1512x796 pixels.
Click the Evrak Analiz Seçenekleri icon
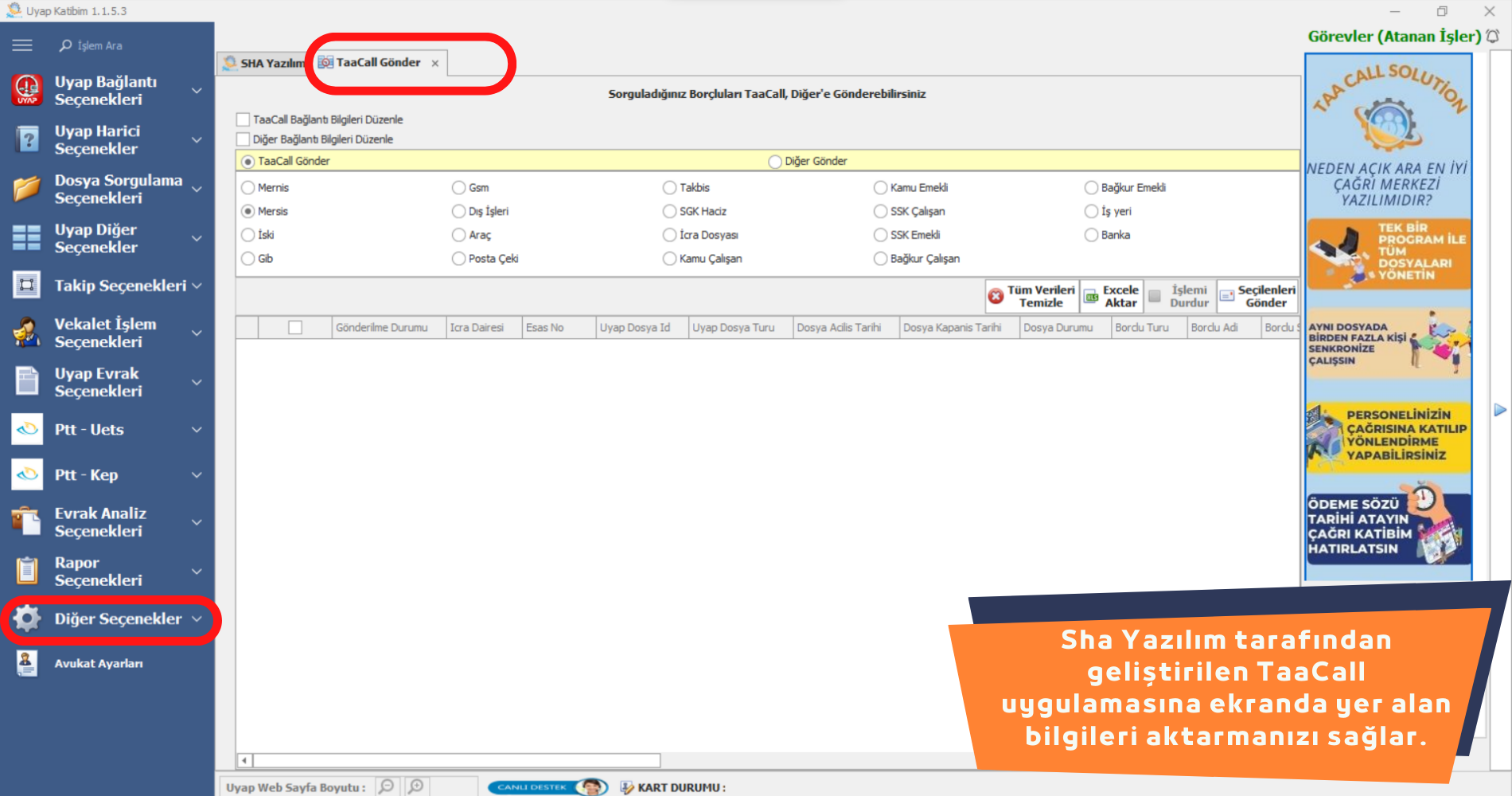(27, 521)
